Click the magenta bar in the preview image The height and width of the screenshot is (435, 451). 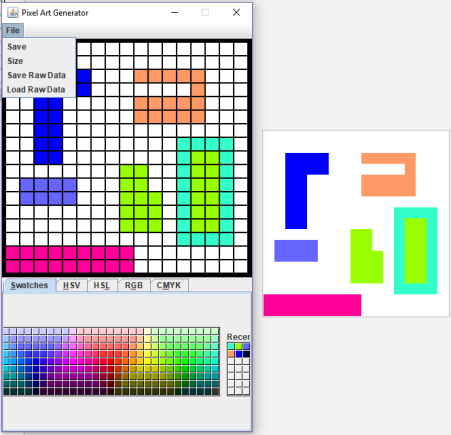pos(312,305)
